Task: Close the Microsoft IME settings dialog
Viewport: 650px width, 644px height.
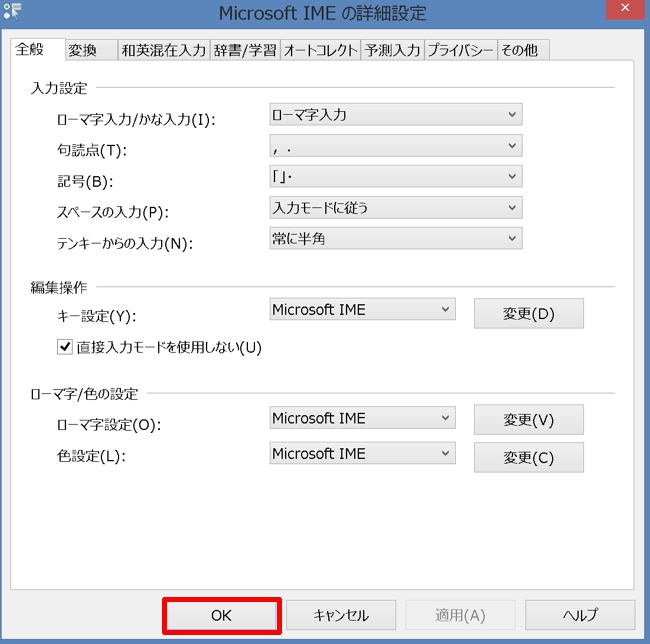Action: 625,9
